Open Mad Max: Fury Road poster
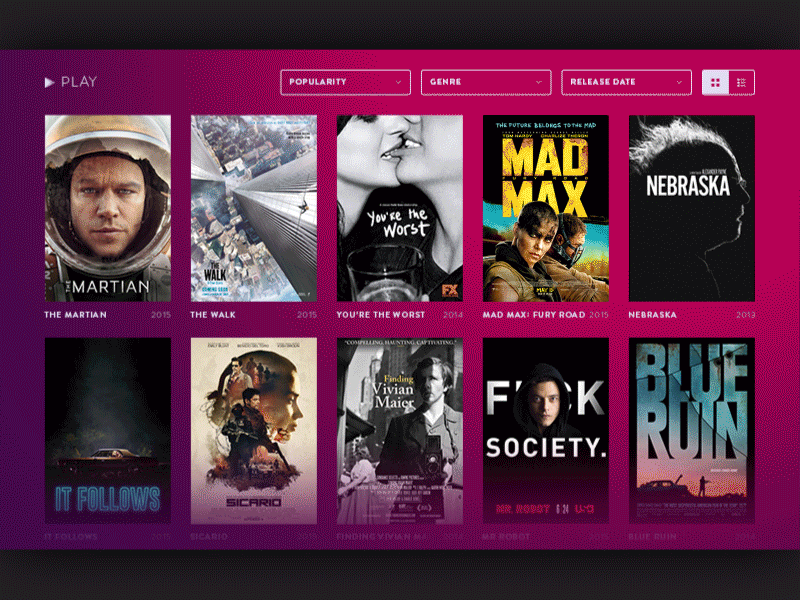This screenshot has width=800, height=600. 545,208
